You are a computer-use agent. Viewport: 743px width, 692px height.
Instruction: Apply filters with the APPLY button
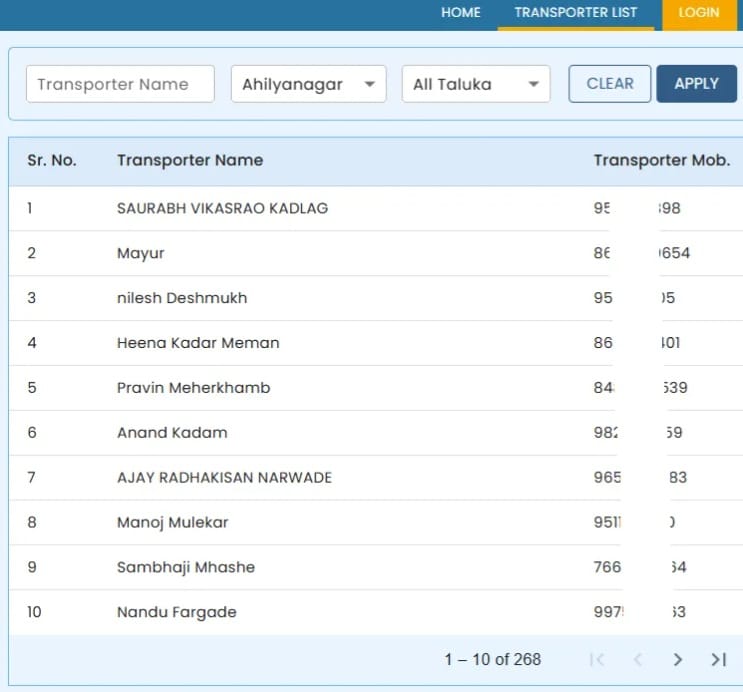[697, 84]
